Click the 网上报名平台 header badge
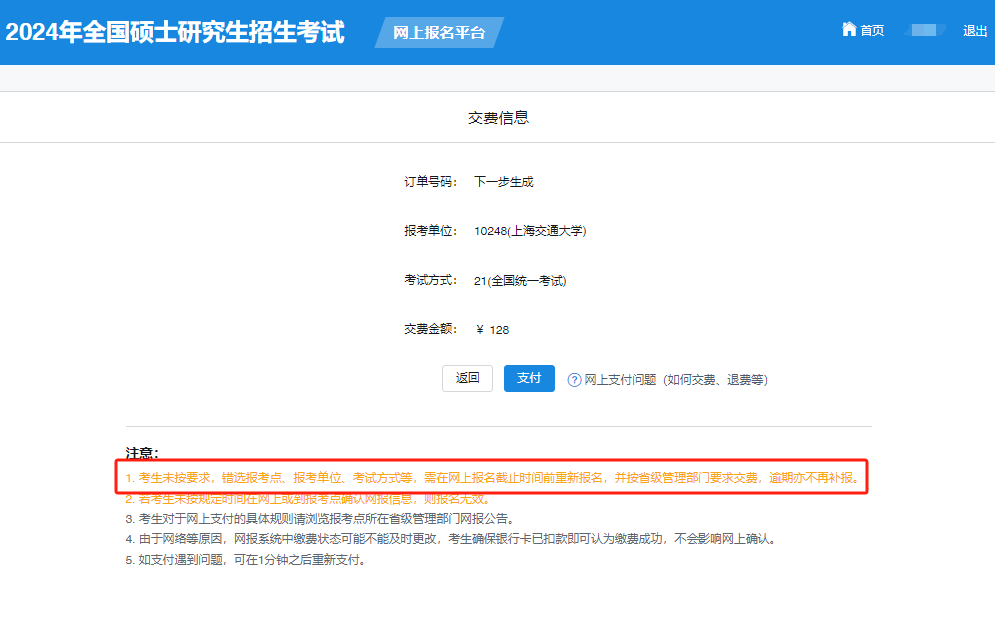Viewport: 995px width, 618px height. tap(439, 32)
